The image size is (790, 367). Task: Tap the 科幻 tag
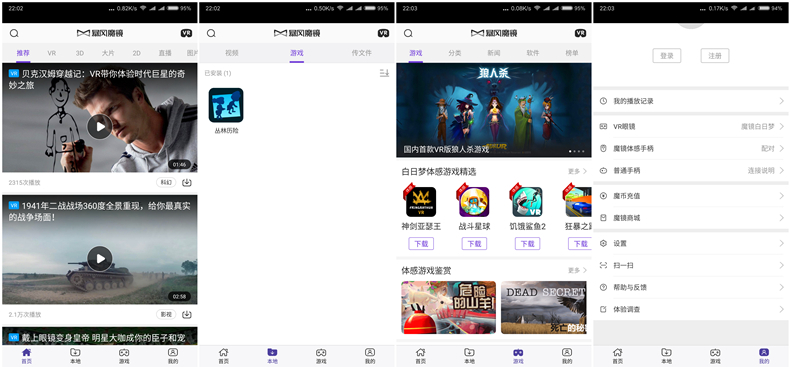[166, 182]
